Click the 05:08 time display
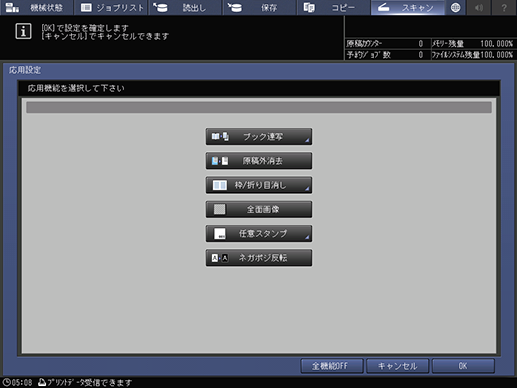 pyautogui.click(x=22, y=383)
